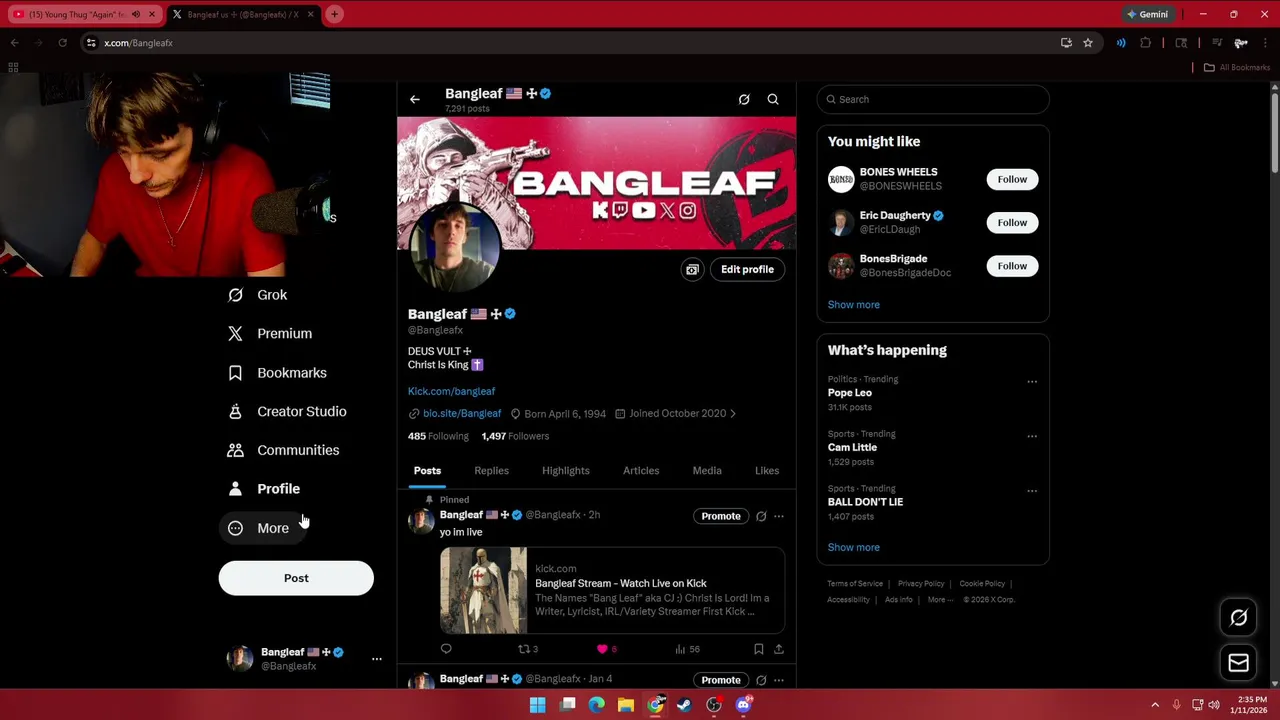Toggle bookmark on the pinned post

(759, 650)
